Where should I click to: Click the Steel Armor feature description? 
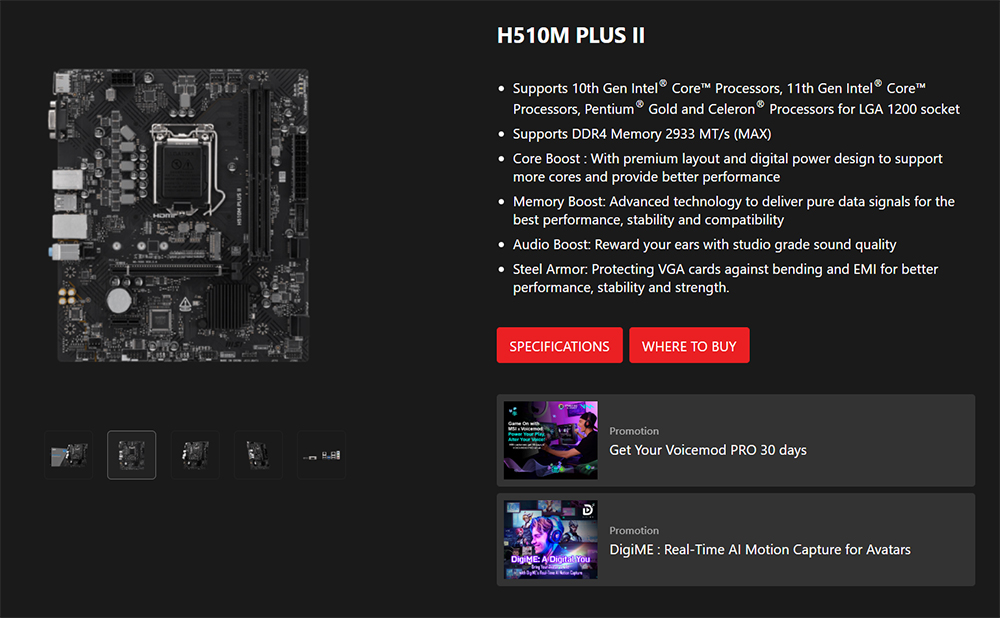pos(725,278)
